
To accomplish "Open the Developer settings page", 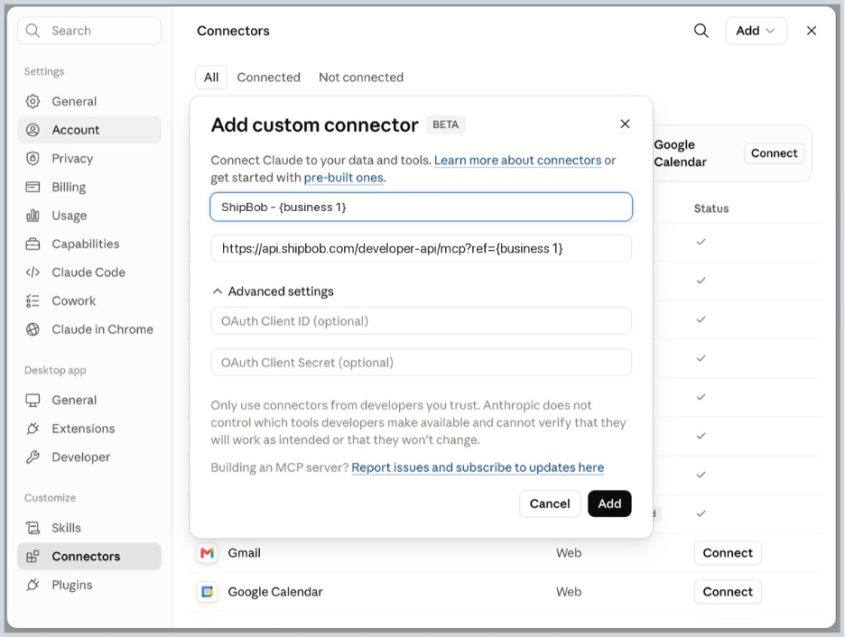I will (x=89, y=457).
